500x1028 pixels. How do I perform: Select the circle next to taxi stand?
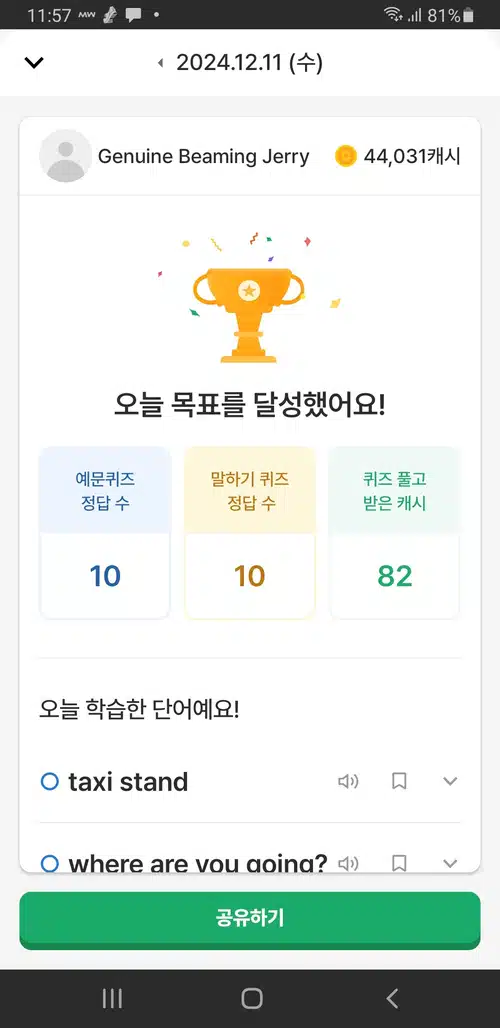50,781
